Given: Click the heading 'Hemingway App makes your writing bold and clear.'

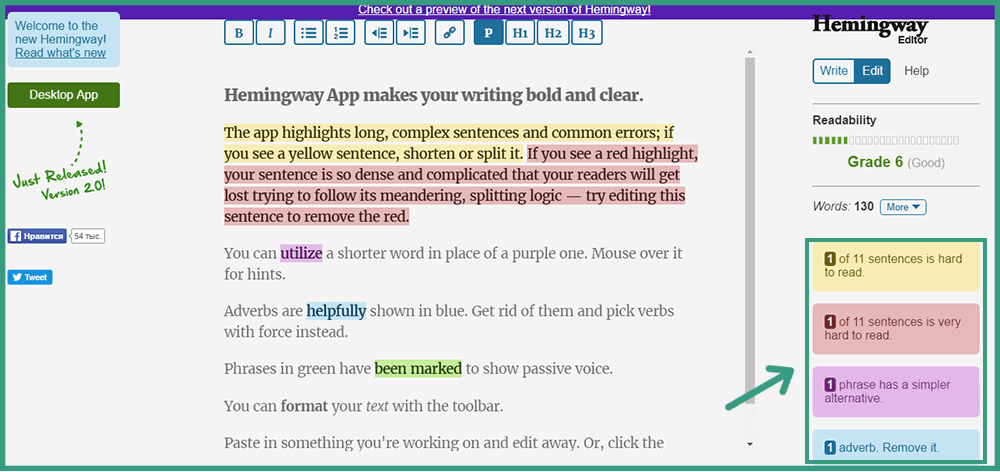Looking at the screenshot, I should tap(434, 96).
